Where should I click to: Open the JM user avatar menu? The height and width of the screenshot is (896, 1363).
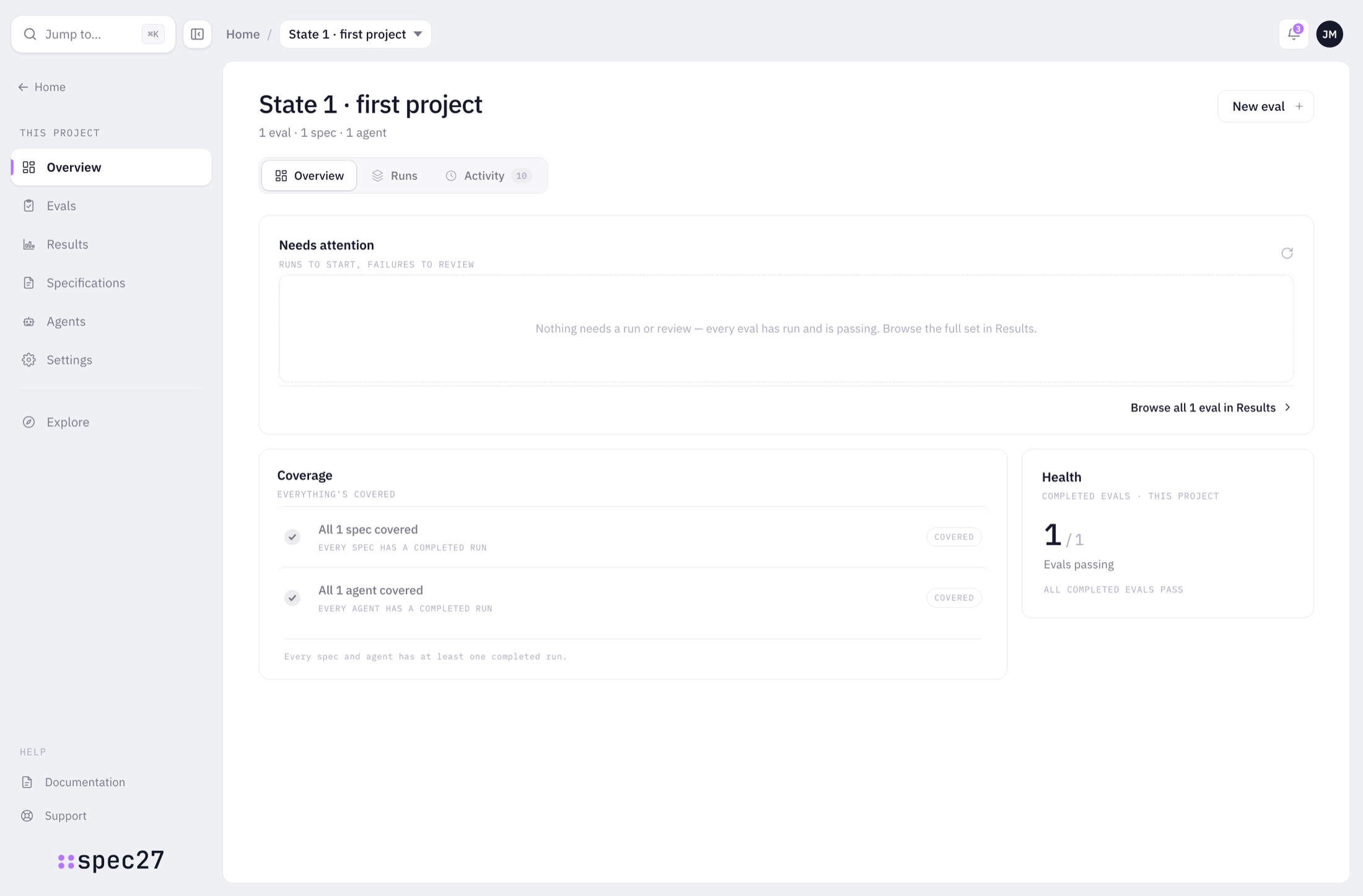pyautogui.click(x=1330, y=34)
